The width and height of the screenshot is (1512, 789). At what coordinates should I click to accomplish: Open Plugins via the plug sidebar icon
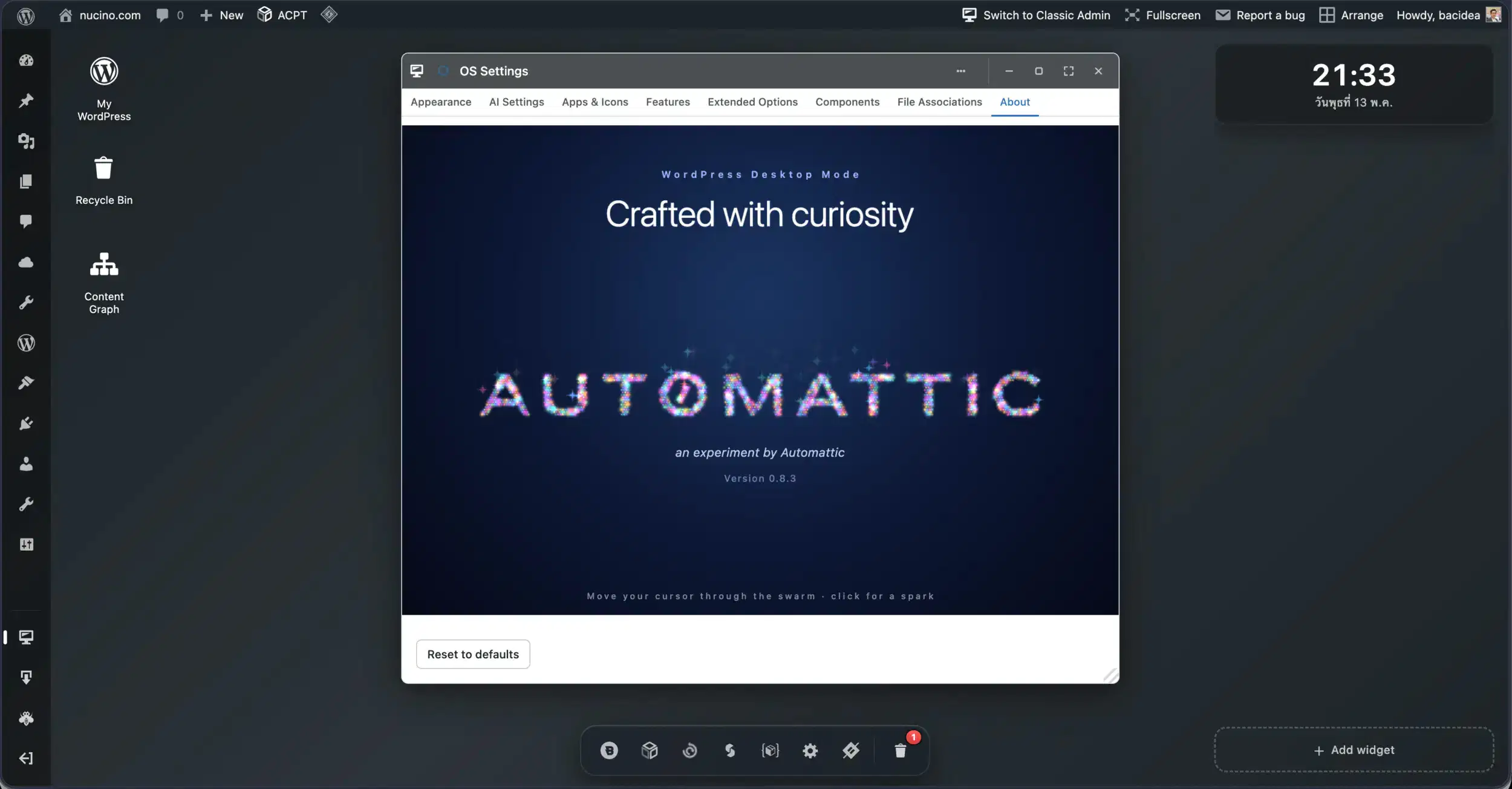tap(26, 424)
